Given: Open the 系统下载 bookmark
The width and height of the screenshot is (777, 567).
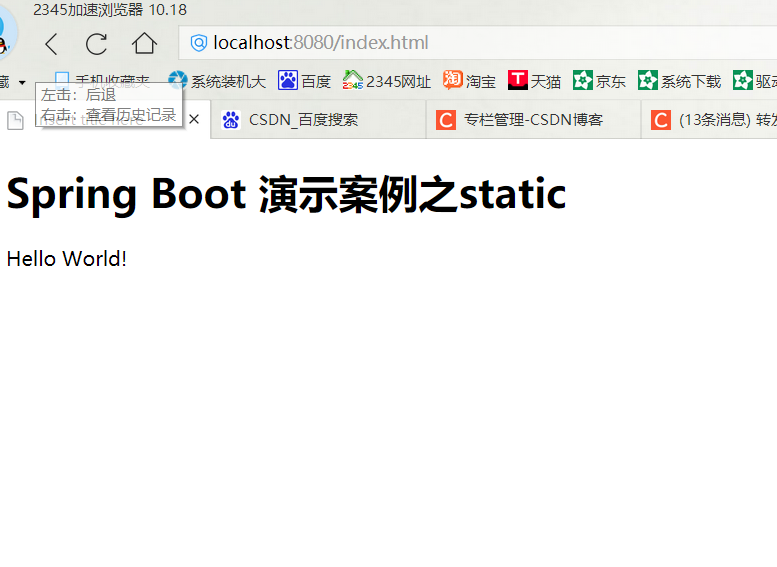Looking at the screenshot, I should (x=679, y=80).
